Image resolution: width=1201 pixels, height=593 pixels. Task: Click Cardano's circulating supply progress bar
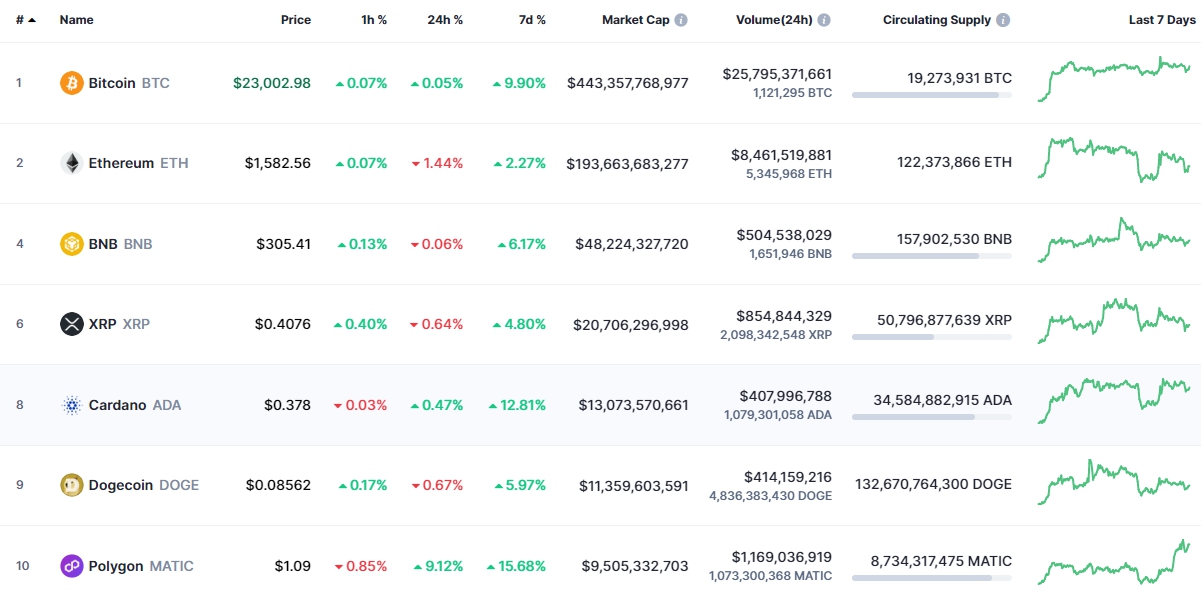[x=932, y=417]
